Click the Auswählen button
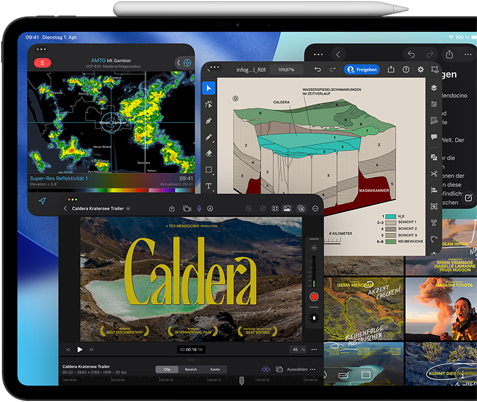Screen dimensions: 477x402 coord(297,369)
